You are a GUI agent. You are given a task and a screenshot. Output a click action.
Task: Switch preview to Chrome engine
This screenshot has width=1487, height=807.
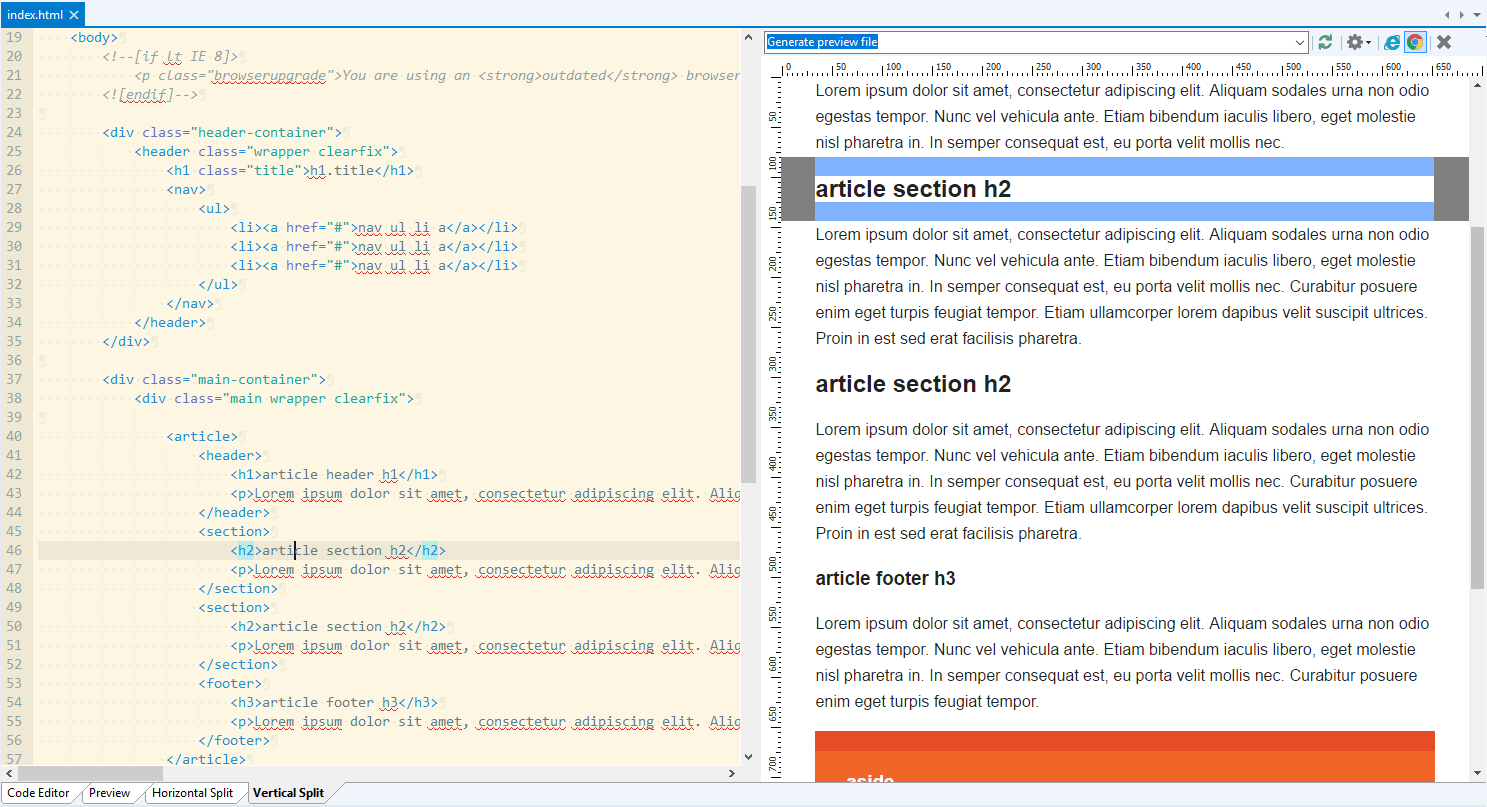[1415, 42]
